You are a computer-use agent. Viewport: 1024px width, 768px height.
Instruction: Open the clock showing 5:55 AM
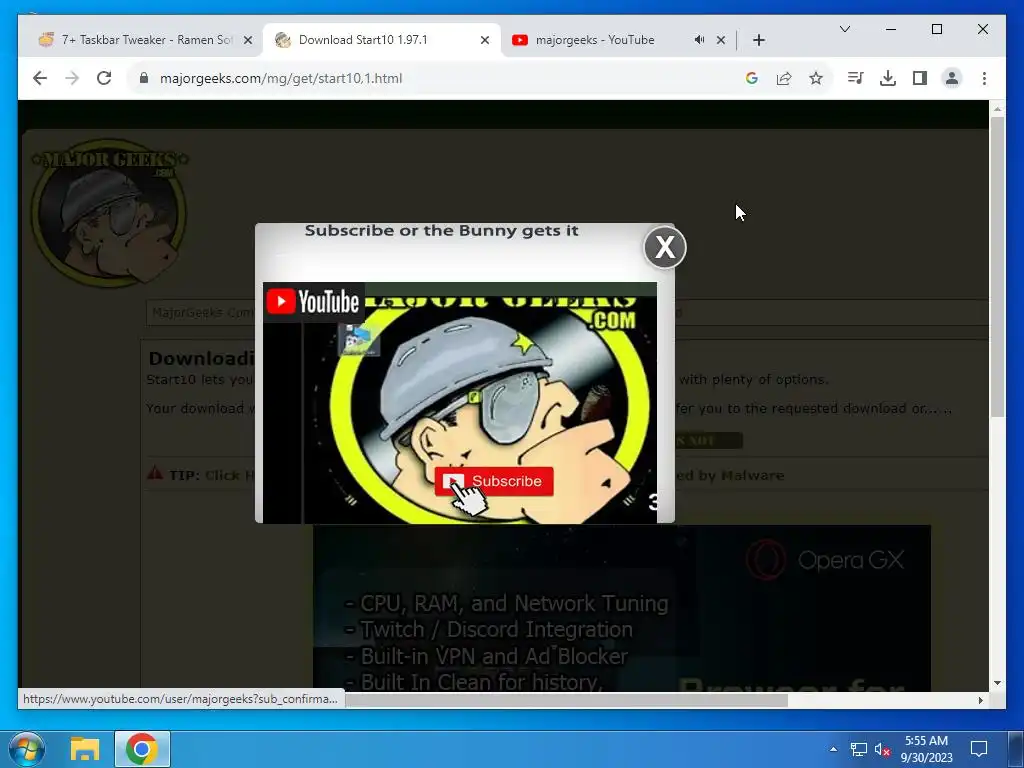927,749
